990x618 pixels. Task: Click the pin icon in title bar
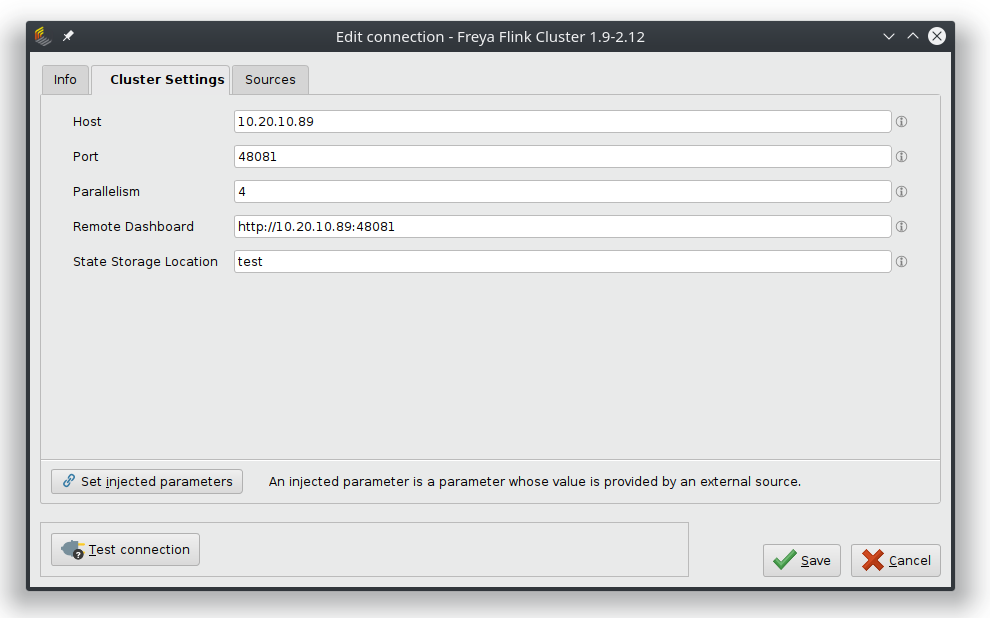[x=68, y=36]
